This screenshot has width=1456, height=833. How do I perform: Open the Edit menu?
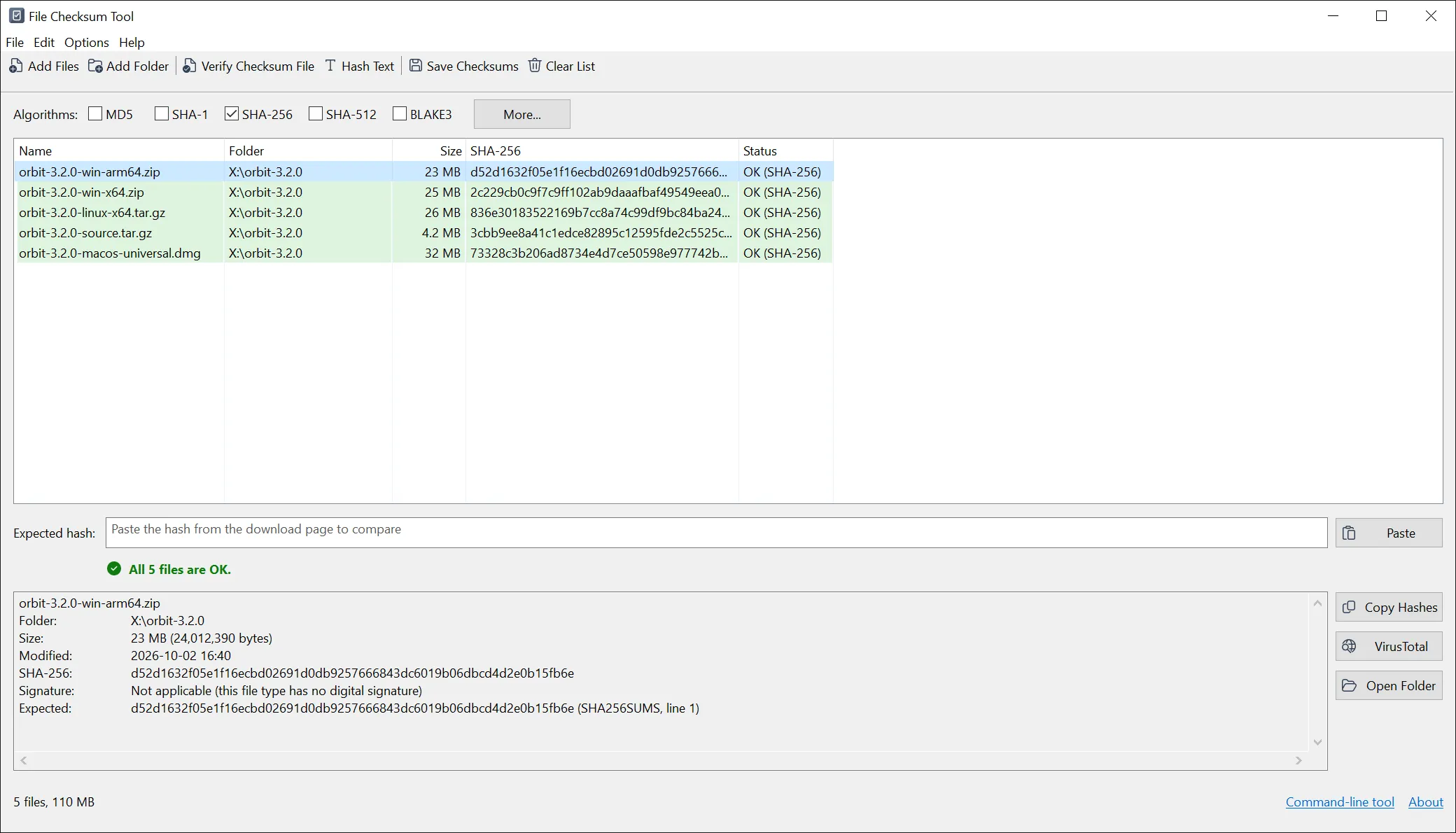coord(44,42)
